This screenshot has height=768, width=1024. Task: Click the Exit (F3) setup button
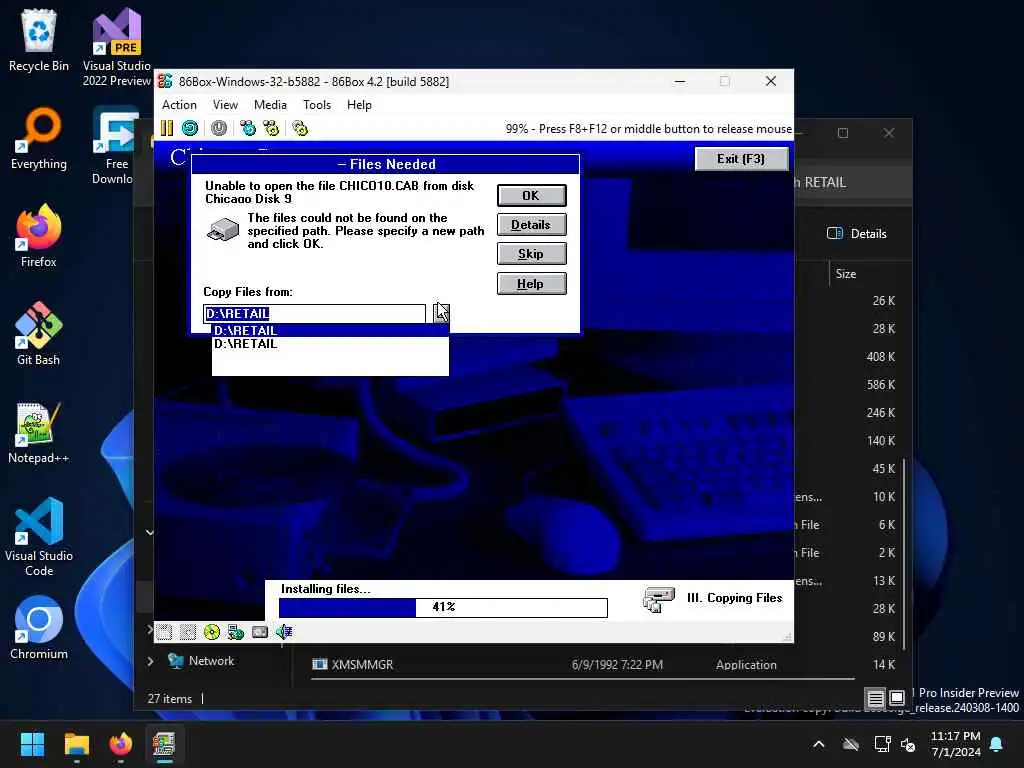(741, 159)
